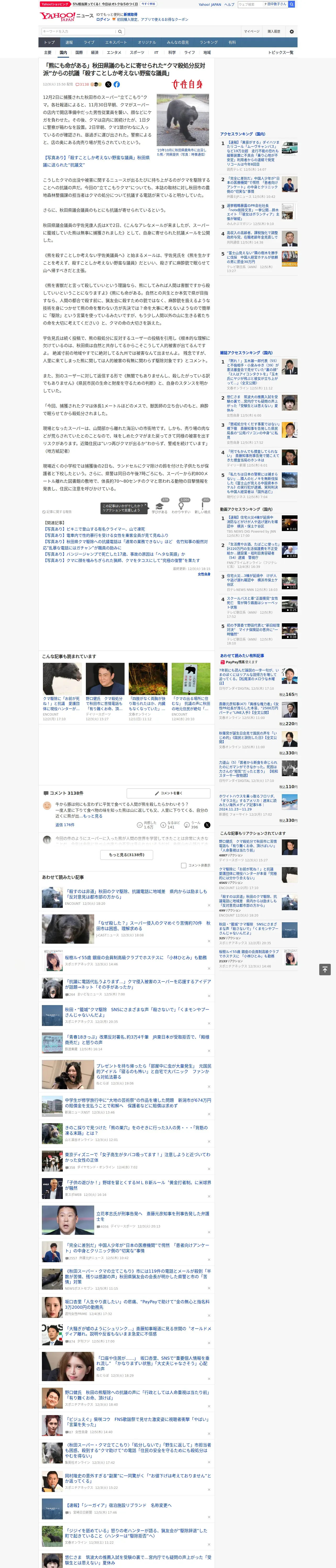Click the ログイン link
The height and width of the screenshot is (1568, 336).
103,20
